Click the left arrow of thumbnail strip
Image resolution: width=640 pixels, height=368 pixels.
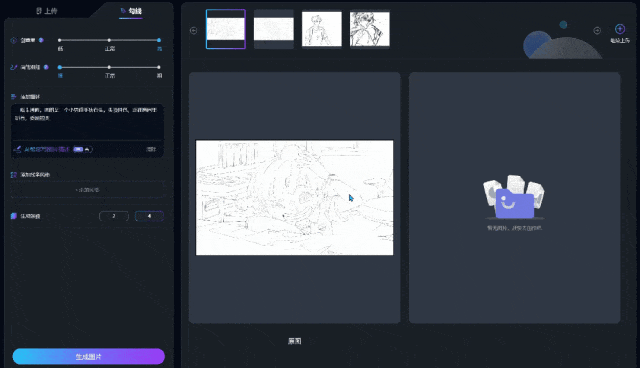pos(193,31)
